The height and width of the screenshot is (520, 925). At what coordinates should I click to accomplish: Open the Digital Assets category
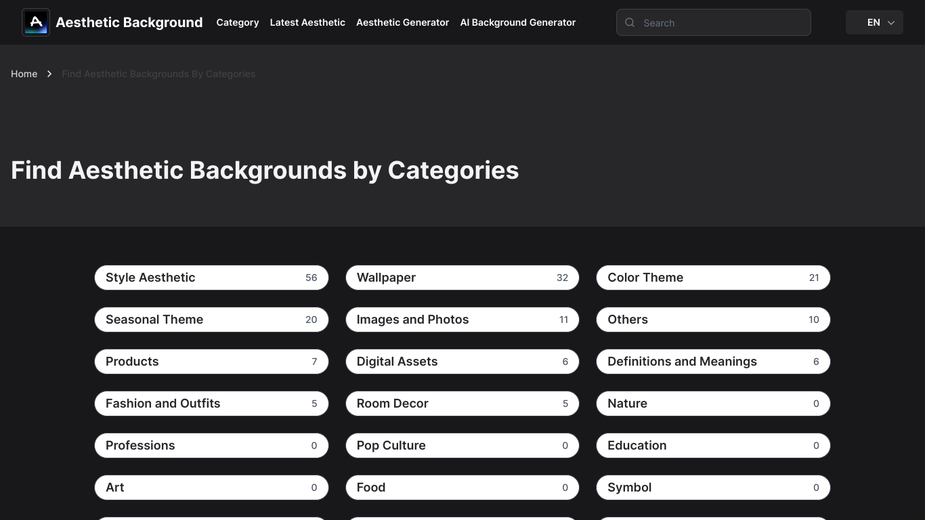point(462,361)
